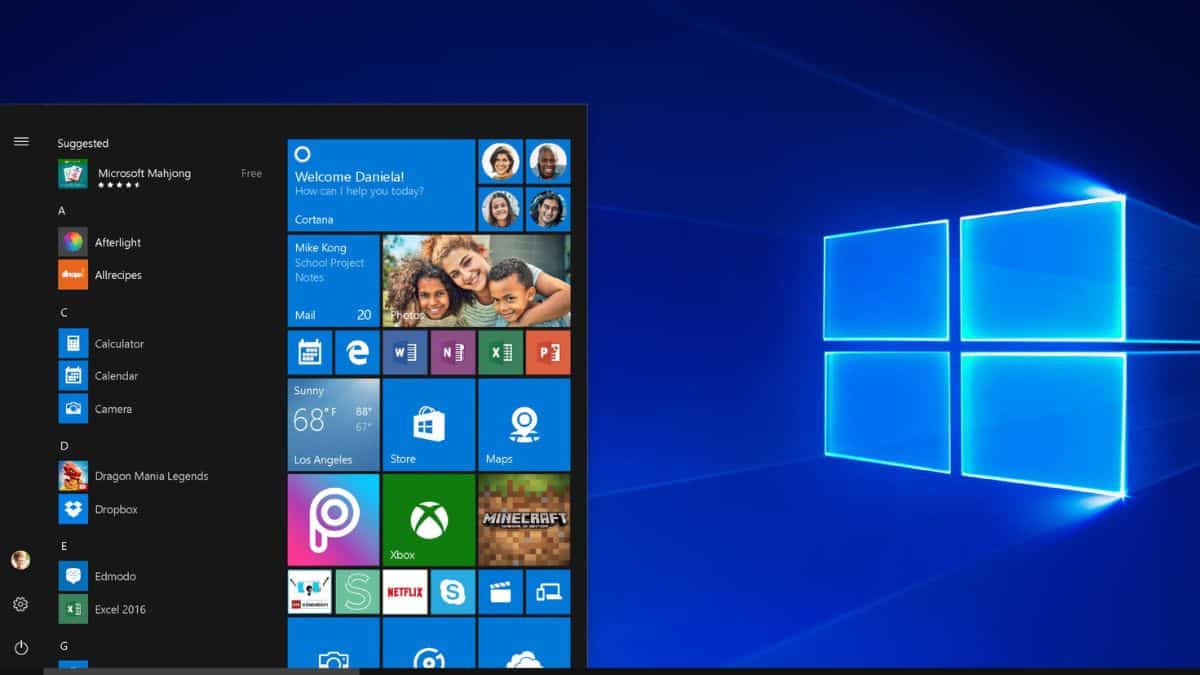This screenshot has width=1200, height=675.
Task: Open the Skype tile
Action: (452, 592)
